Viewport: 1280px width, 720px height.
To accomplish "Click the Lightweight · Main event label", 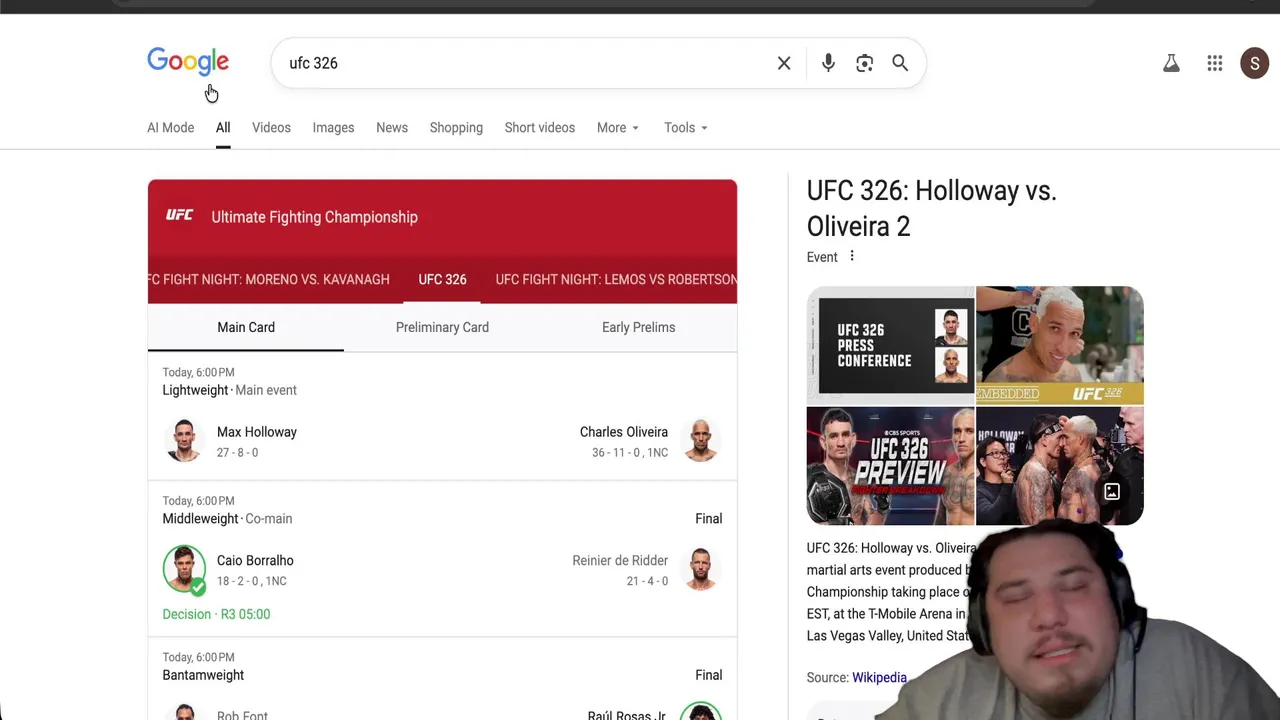I will [x=230, y=390].
